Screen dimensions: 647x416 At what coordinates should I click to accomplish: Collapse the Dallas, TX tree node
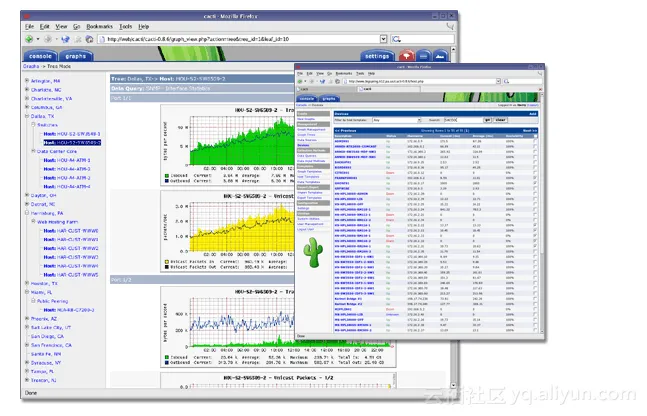click(27, 116)
